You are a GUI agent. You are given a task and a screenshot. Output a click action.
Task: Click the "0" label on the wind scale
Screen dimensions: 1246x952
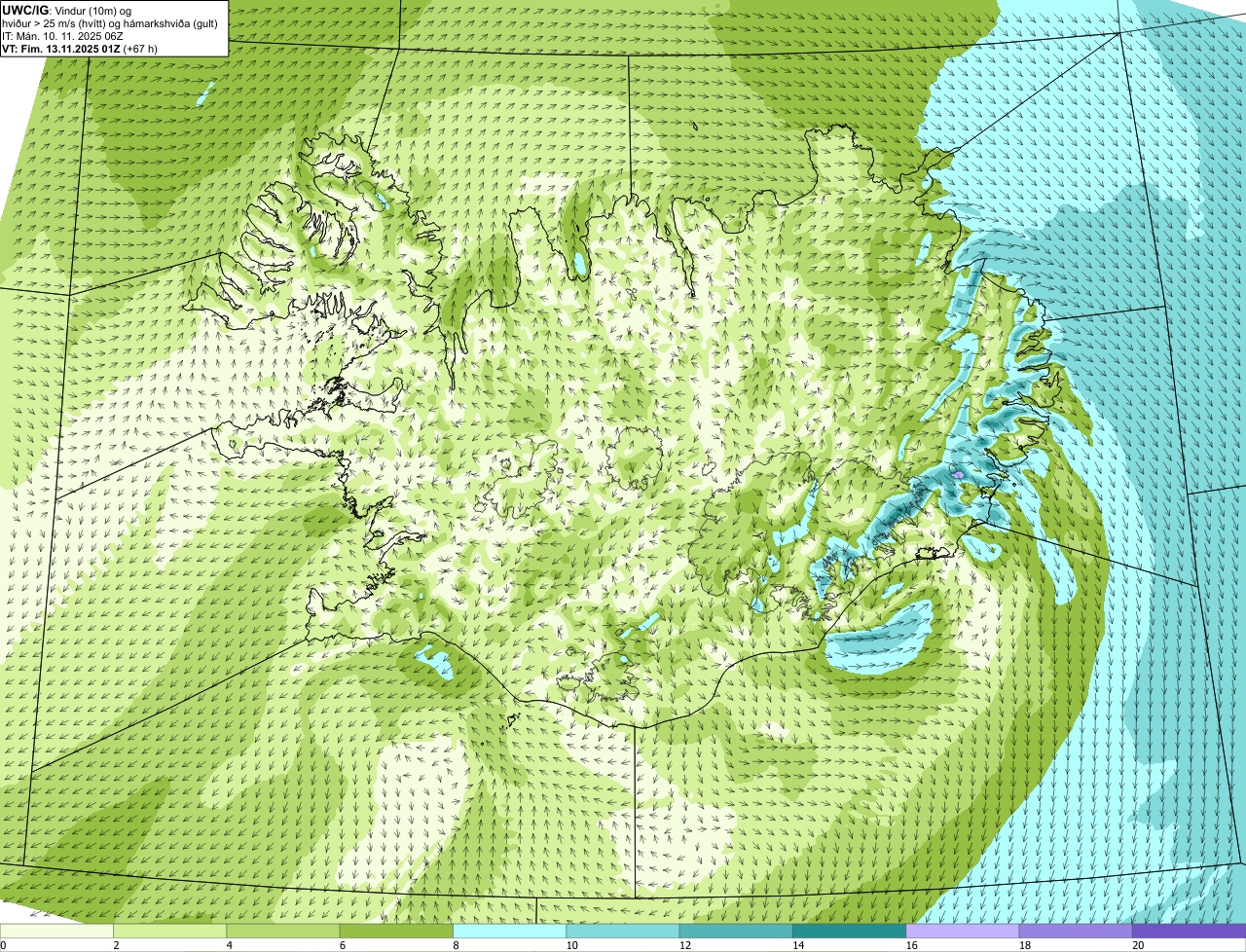pyautogui.click(x=4, y=945)
